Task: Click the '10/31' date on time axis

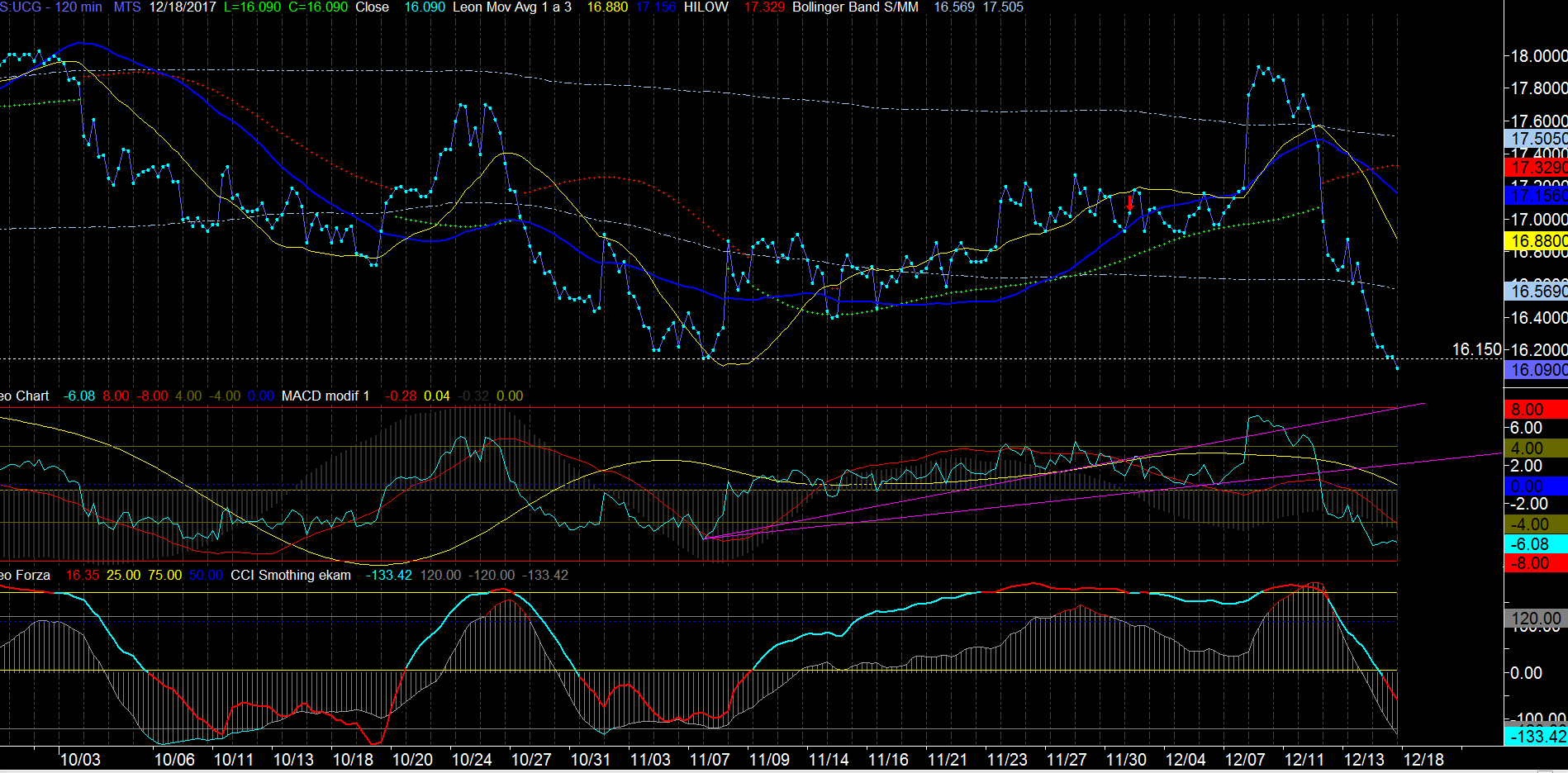Action: (591, 760)
